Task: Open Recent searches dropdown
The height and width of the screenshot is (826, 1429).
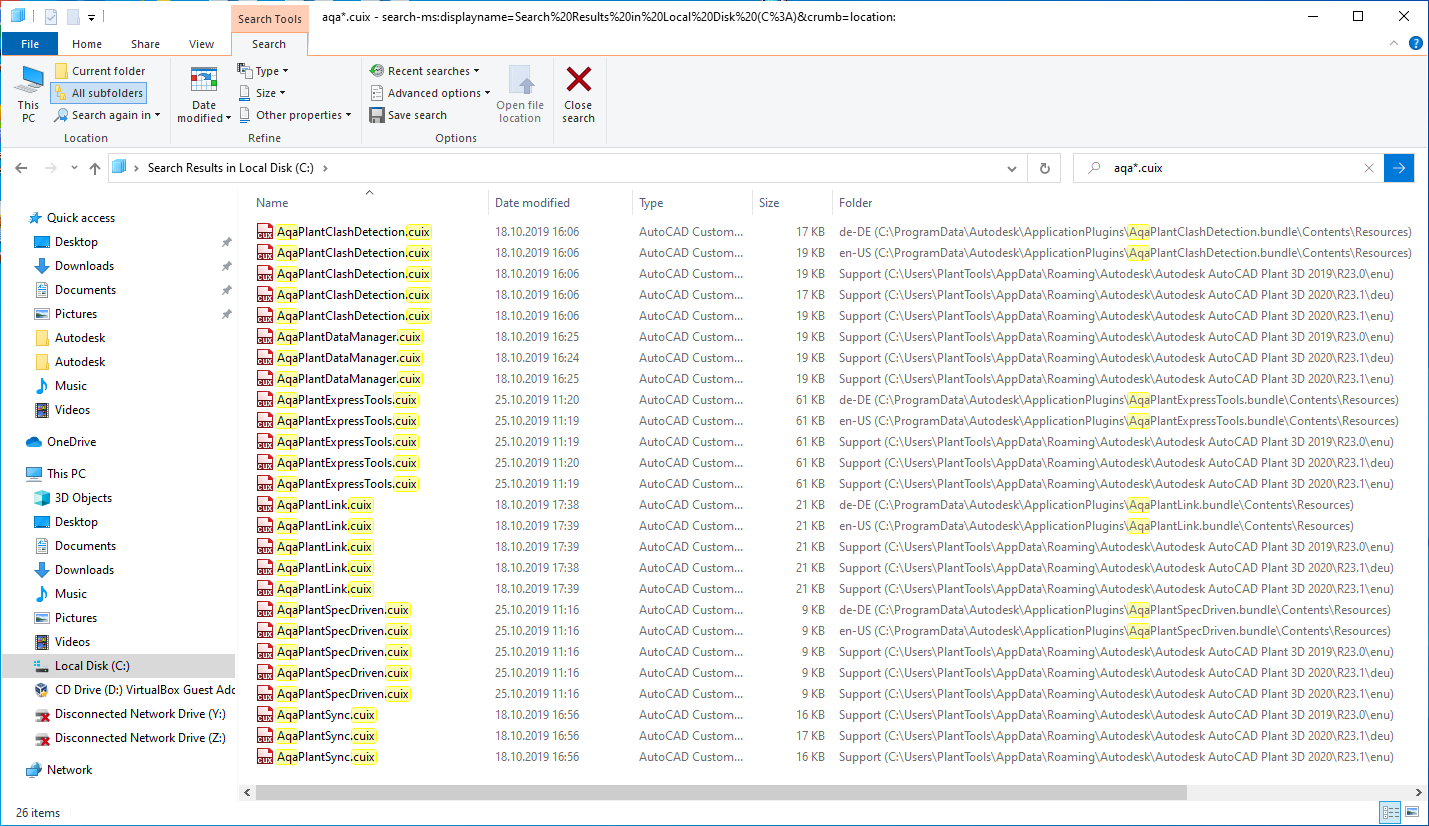Action: 425,71
